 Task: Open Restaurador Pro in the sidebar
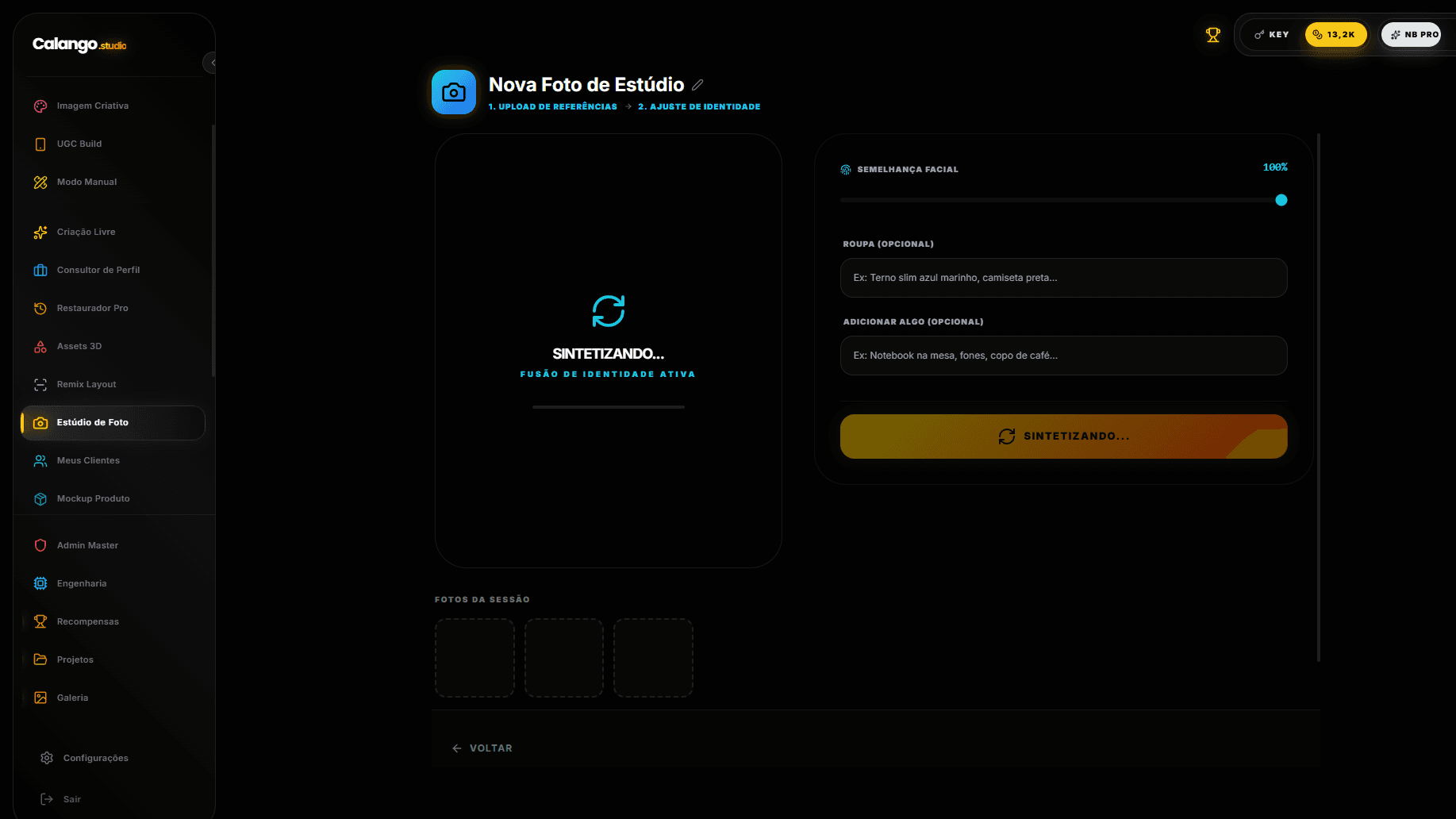click(92, 308)
